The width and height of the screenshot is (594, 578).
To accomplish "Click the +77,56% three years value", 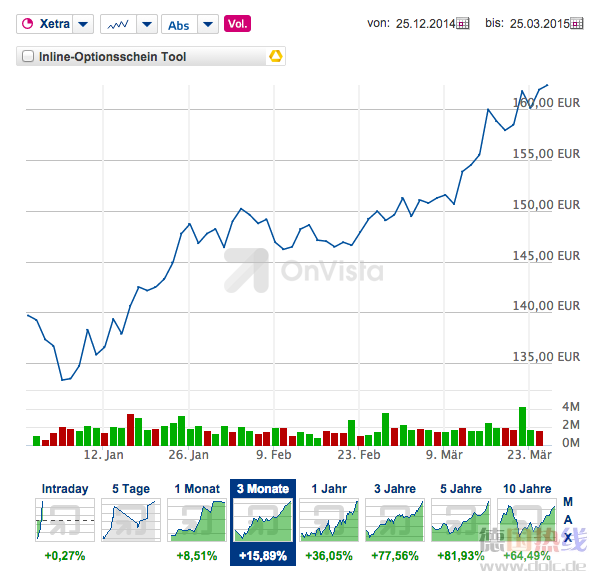I will click(x=395, y=556).
